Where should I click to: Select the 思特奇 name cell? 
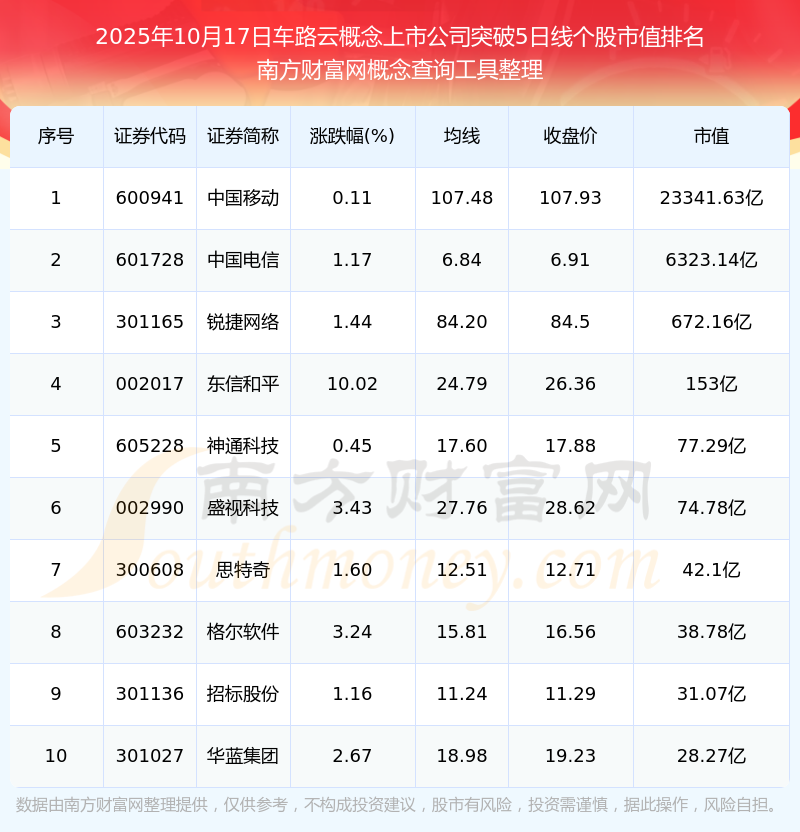point(243,570)
